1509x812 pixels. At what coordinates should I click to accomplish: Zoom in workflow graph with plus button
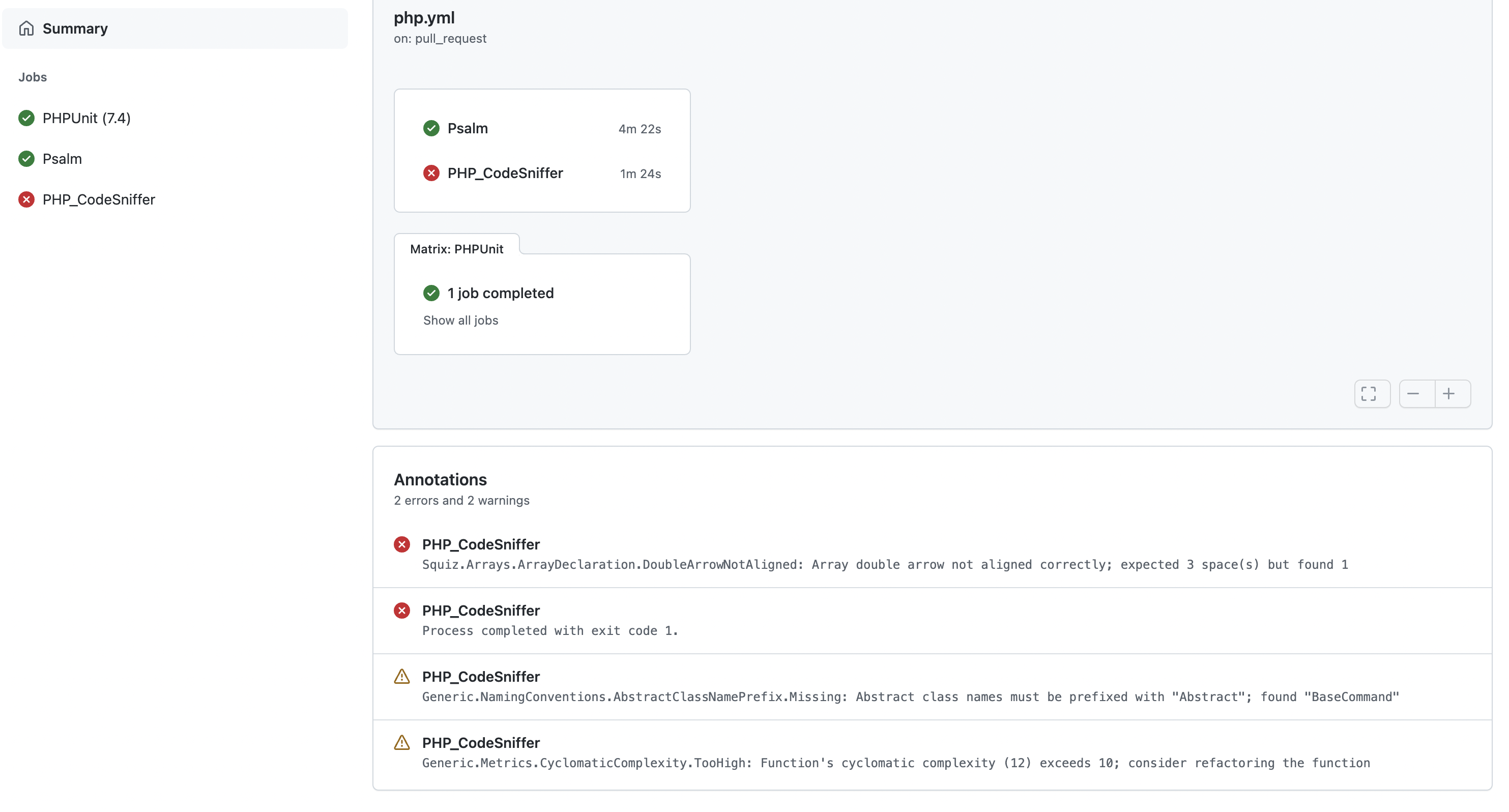click(x=1448, y=394)
